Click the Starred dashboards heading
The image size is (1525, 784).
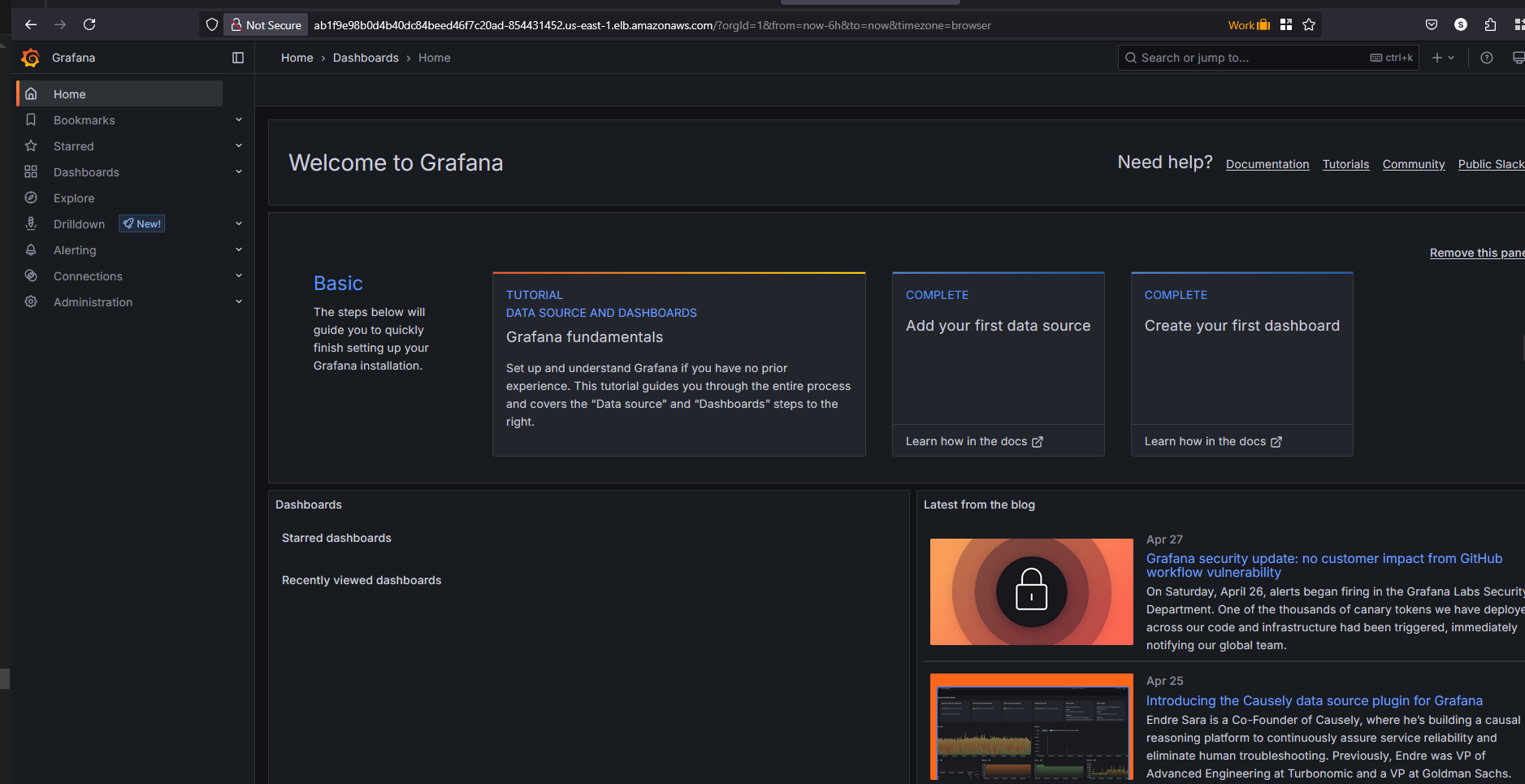pyautogui.click(x=336, y=538)
